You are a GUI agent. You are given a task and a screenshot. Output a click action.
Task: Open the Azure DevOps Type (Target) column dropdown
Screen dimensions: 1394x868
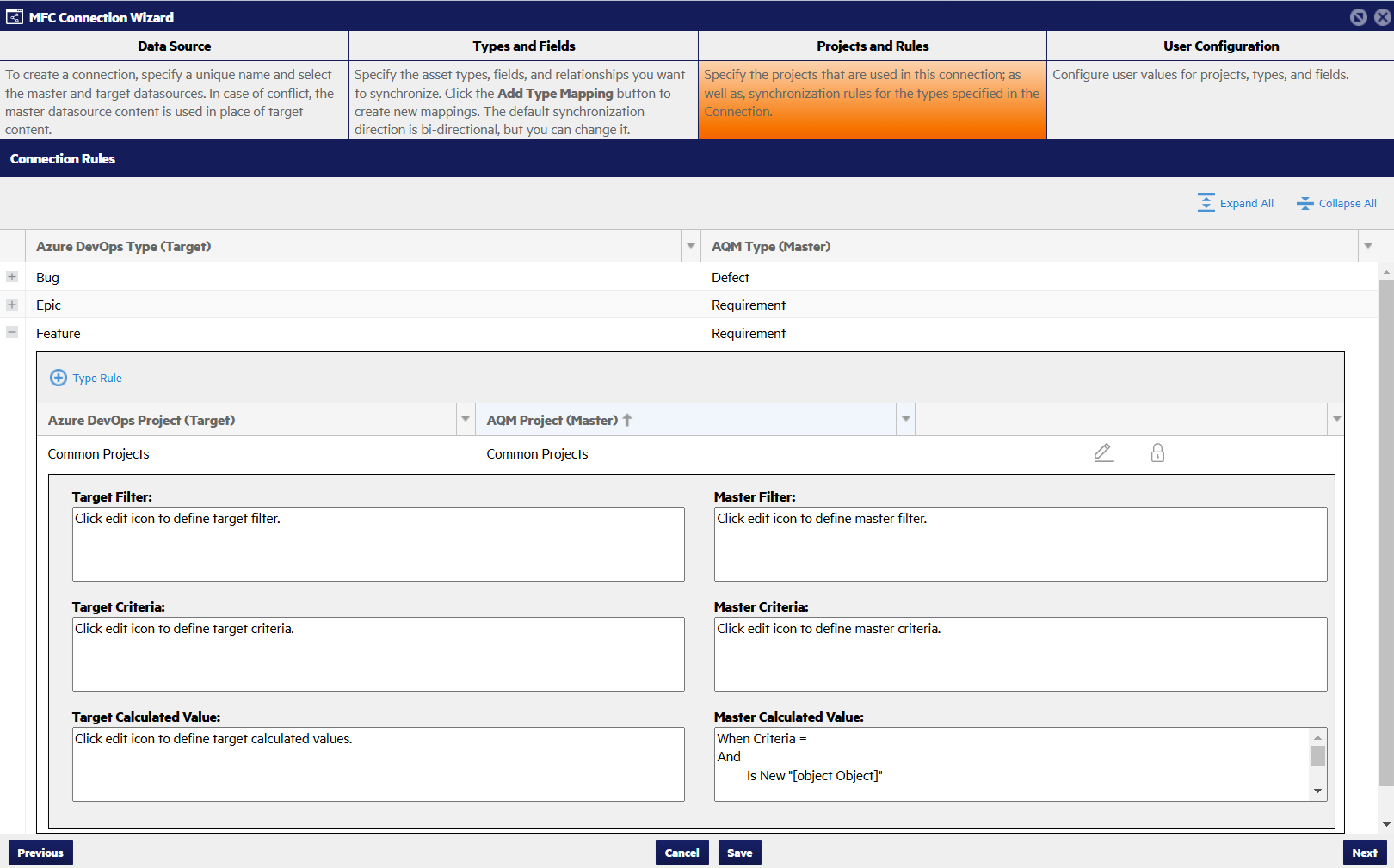tap(690, 246)
